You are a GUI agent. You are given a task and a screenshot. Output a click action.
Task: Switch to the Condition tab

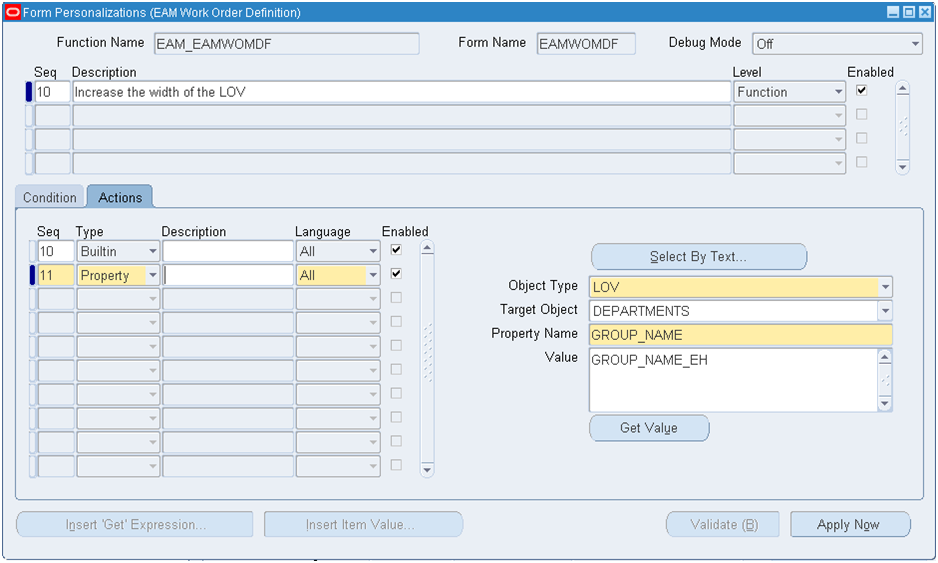[x=50, y=198]
